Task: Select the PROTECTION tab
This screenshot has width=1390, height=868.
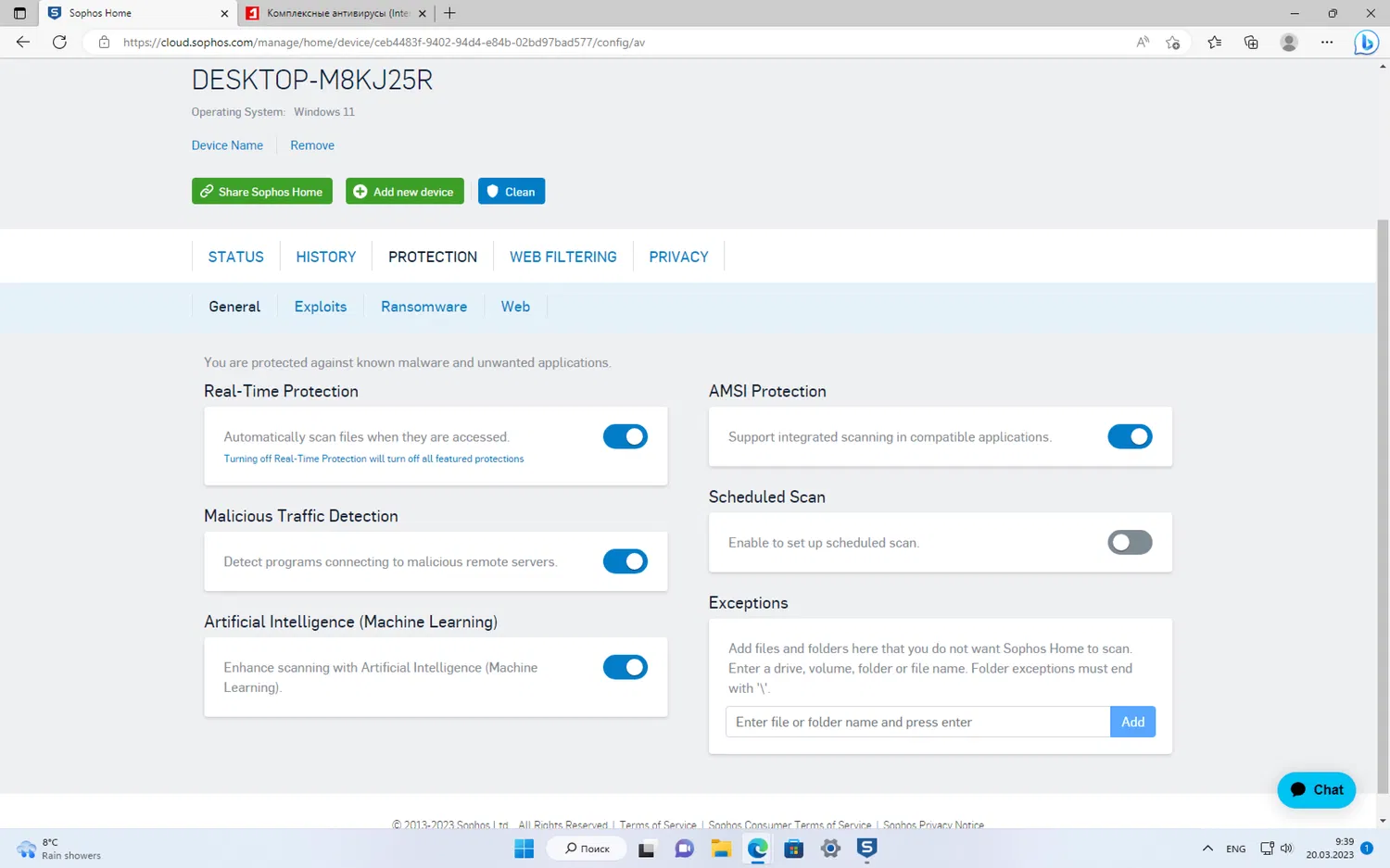Action: pos(433,257)
